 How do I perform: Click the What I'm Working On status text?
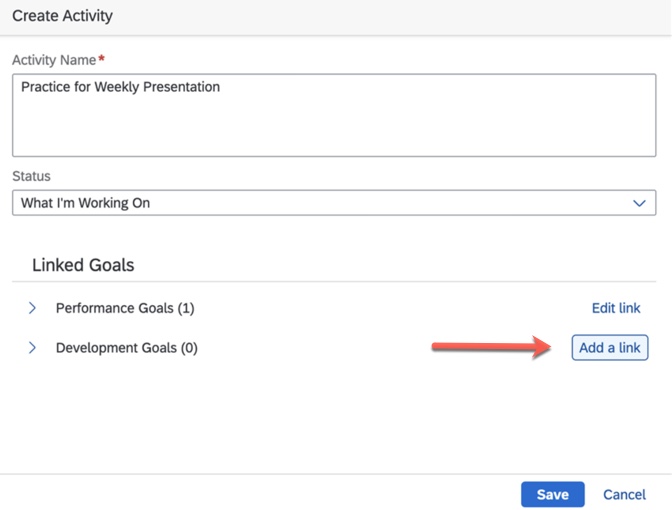85,203
